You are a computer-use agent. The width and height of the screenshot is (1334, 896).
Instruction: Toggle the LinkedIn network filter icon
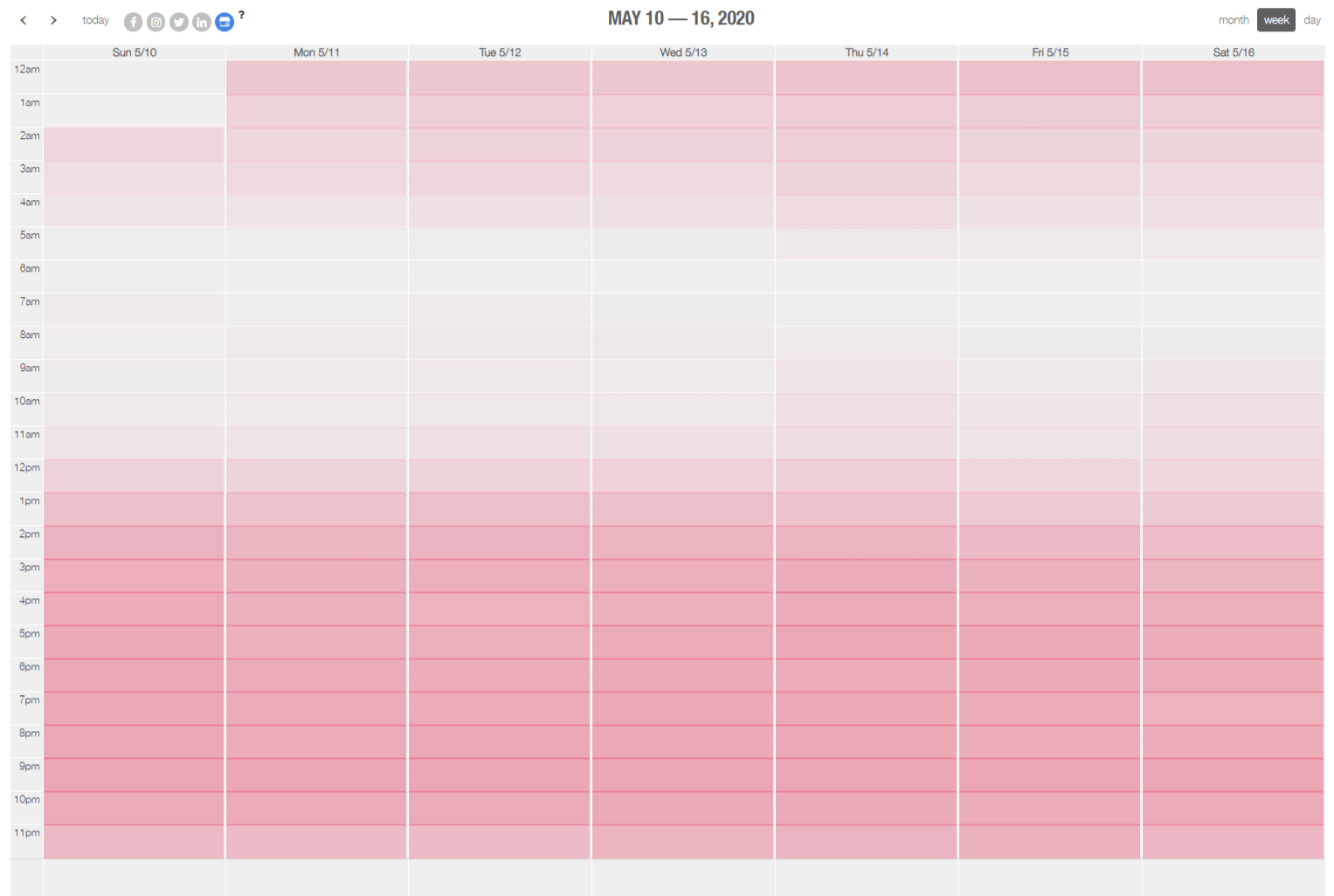(x=202, y=22)
